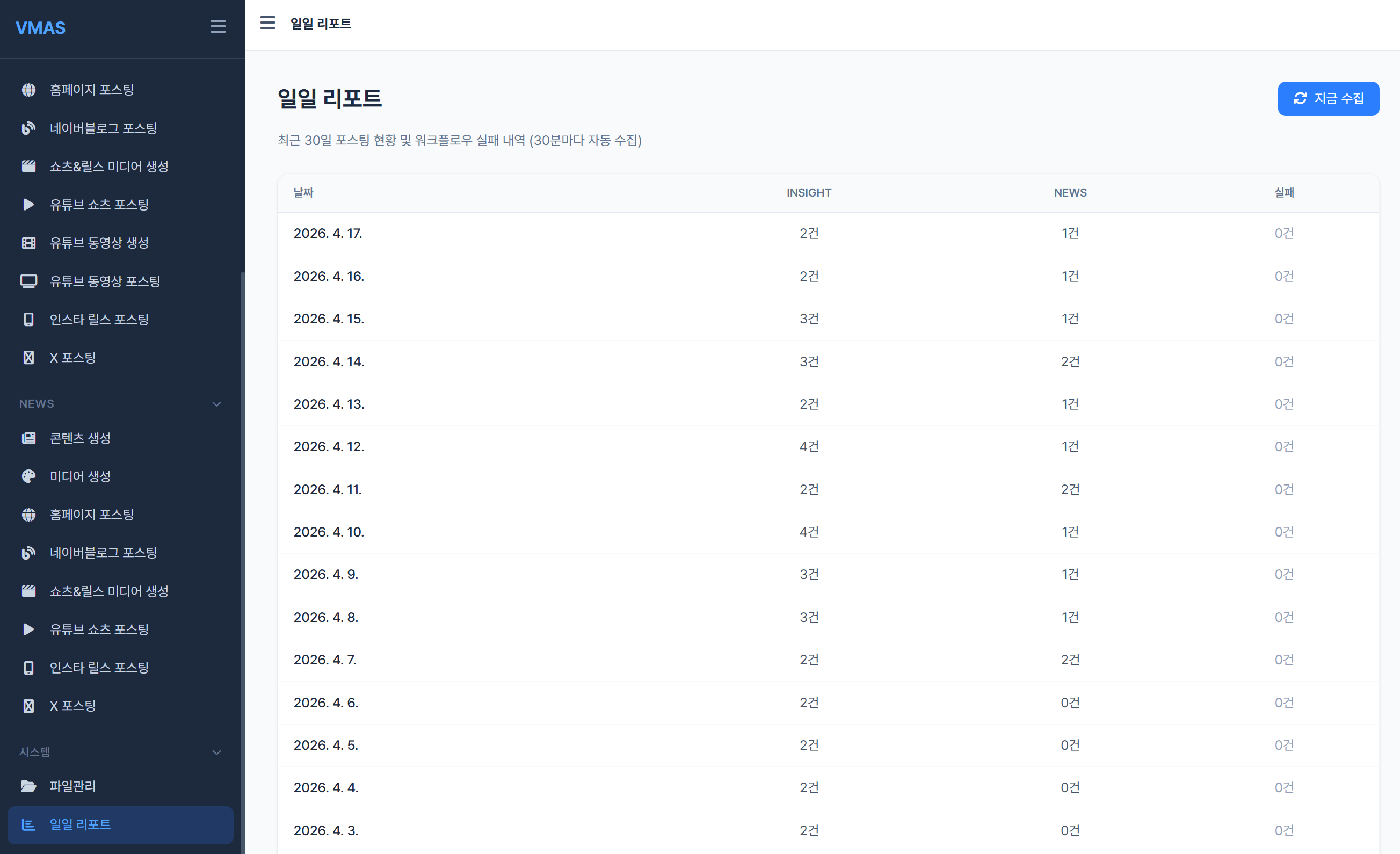The width and height of the screenshot is (1400, 854).
Task: Open the top X 포스팅 menu item
Action: pyautogui.click(x=72, y=357)
